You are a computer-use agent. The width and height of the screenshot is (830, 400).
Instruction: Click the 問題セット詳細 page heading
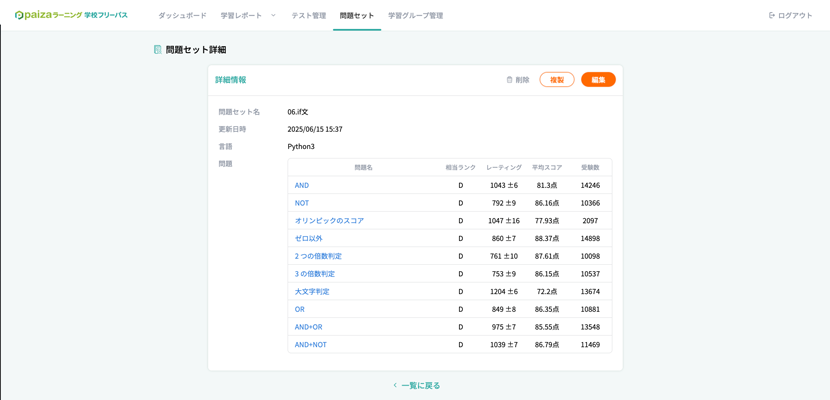tap(196, 50)
